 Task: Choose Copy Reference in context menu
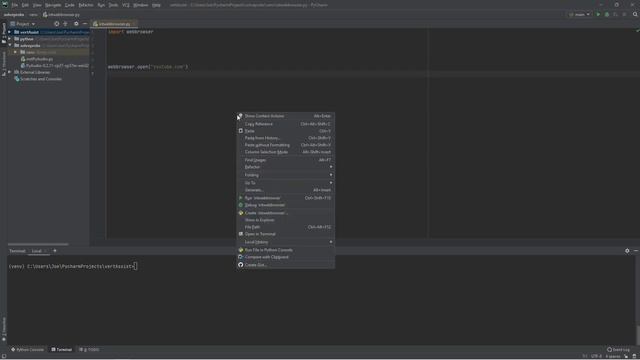[x=285, y=124]
